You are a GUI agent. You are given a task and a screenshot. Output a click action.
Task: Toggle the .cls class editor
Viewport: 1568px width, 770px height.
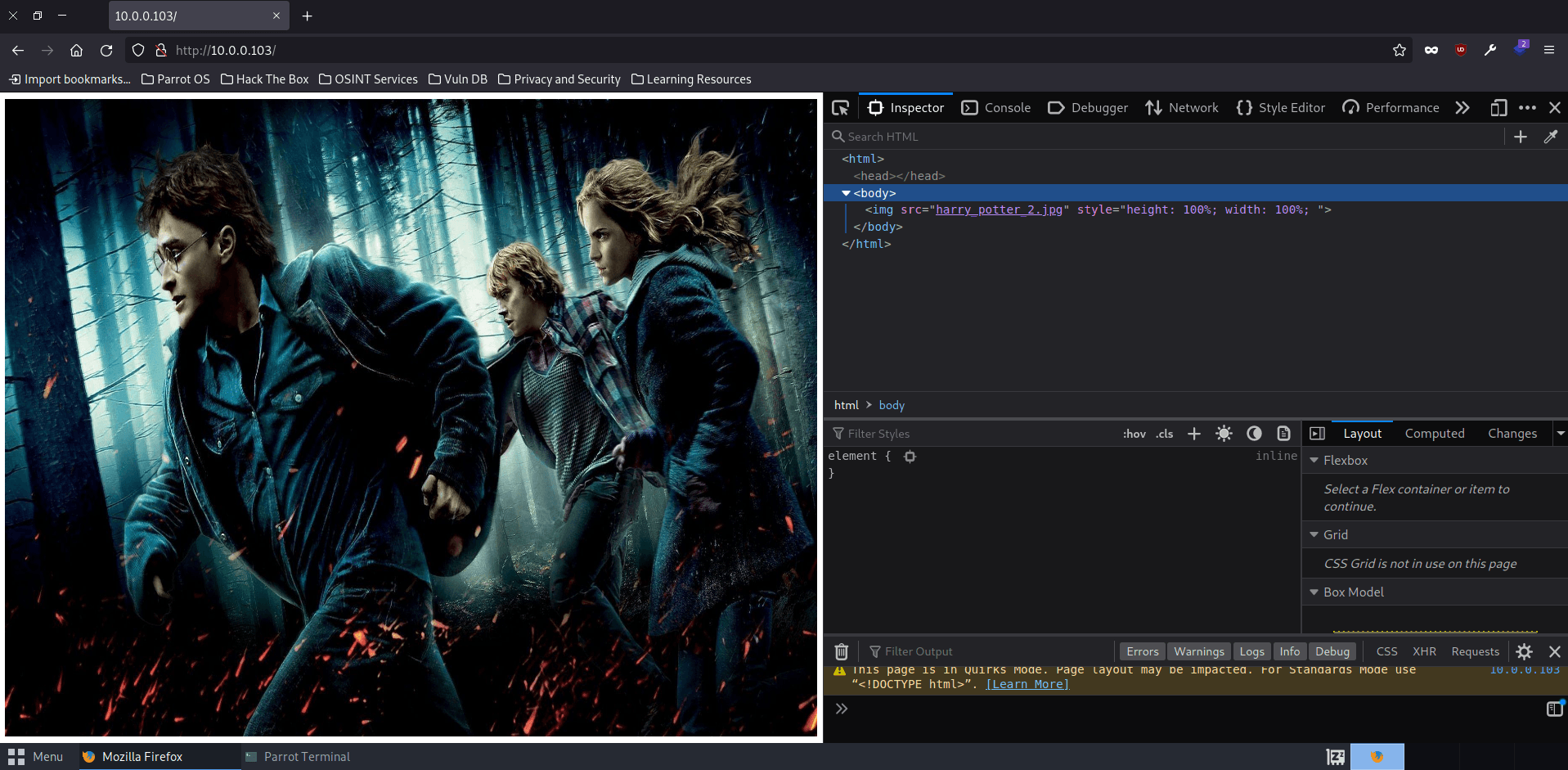tap(1164, 434)
